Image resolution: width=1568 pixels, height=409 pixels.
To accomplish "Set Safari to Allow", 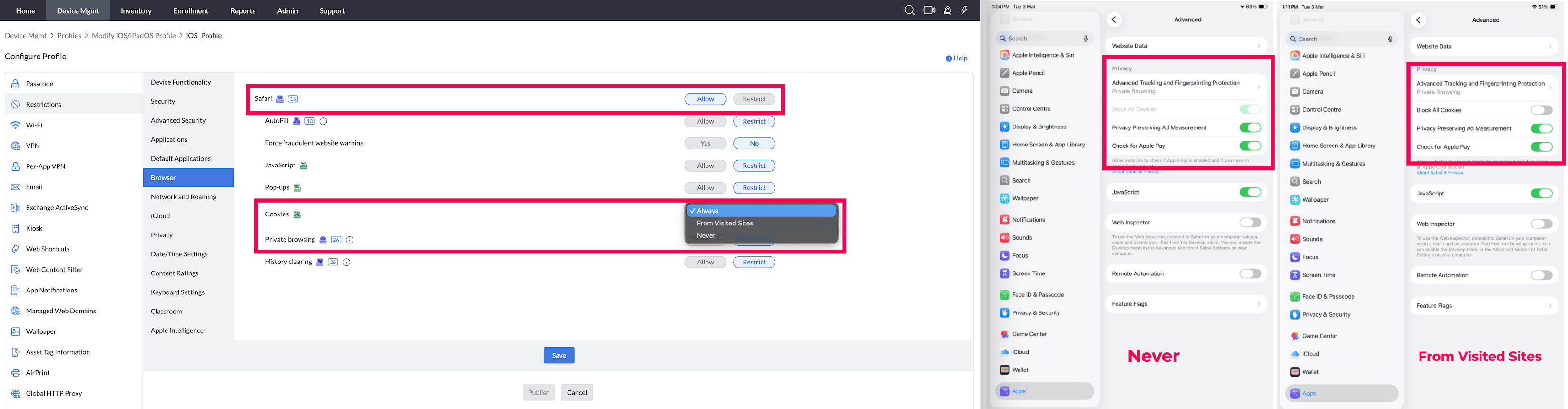I will click(706, 99).
